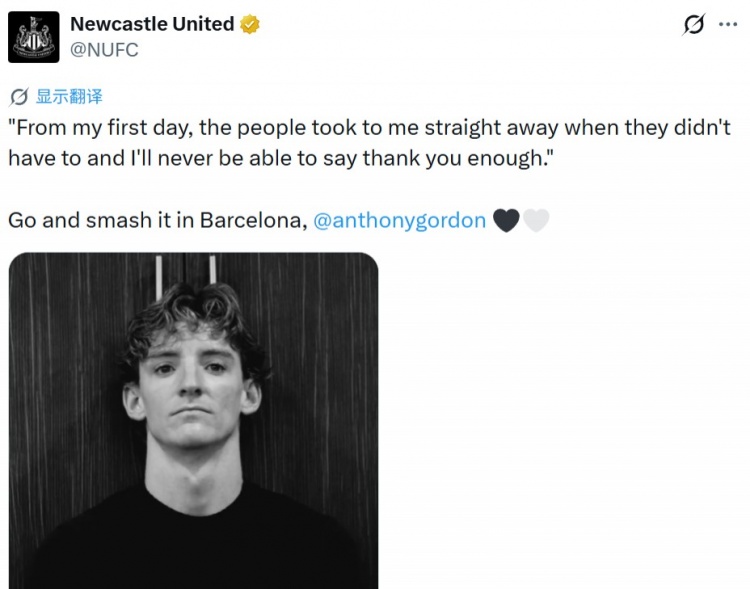Click the white heart emoji
This screenshot has width=750, height=589.
(536, 221)
